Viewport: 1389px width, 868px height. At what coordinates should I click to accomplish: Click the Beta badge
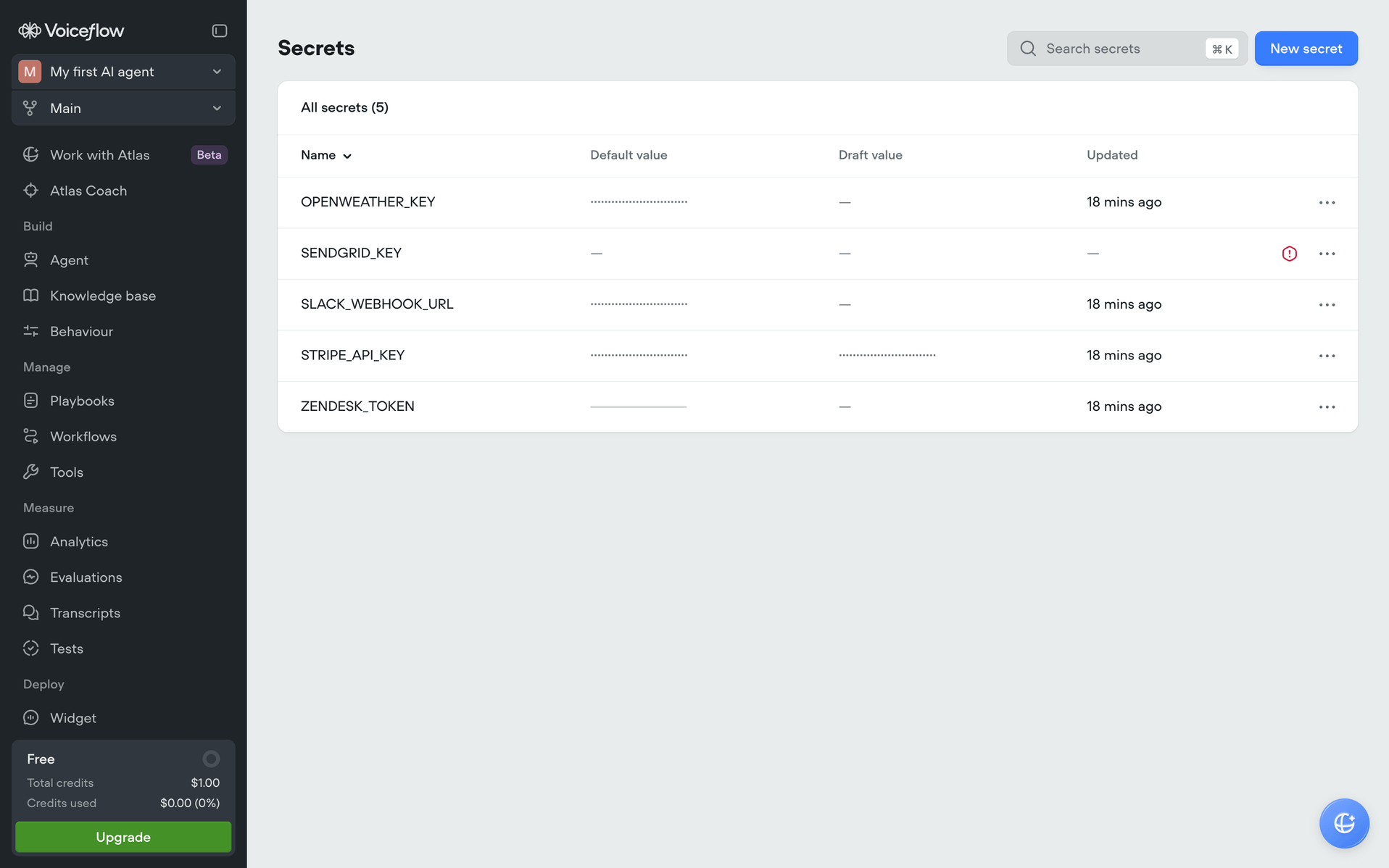coord(209,154)
